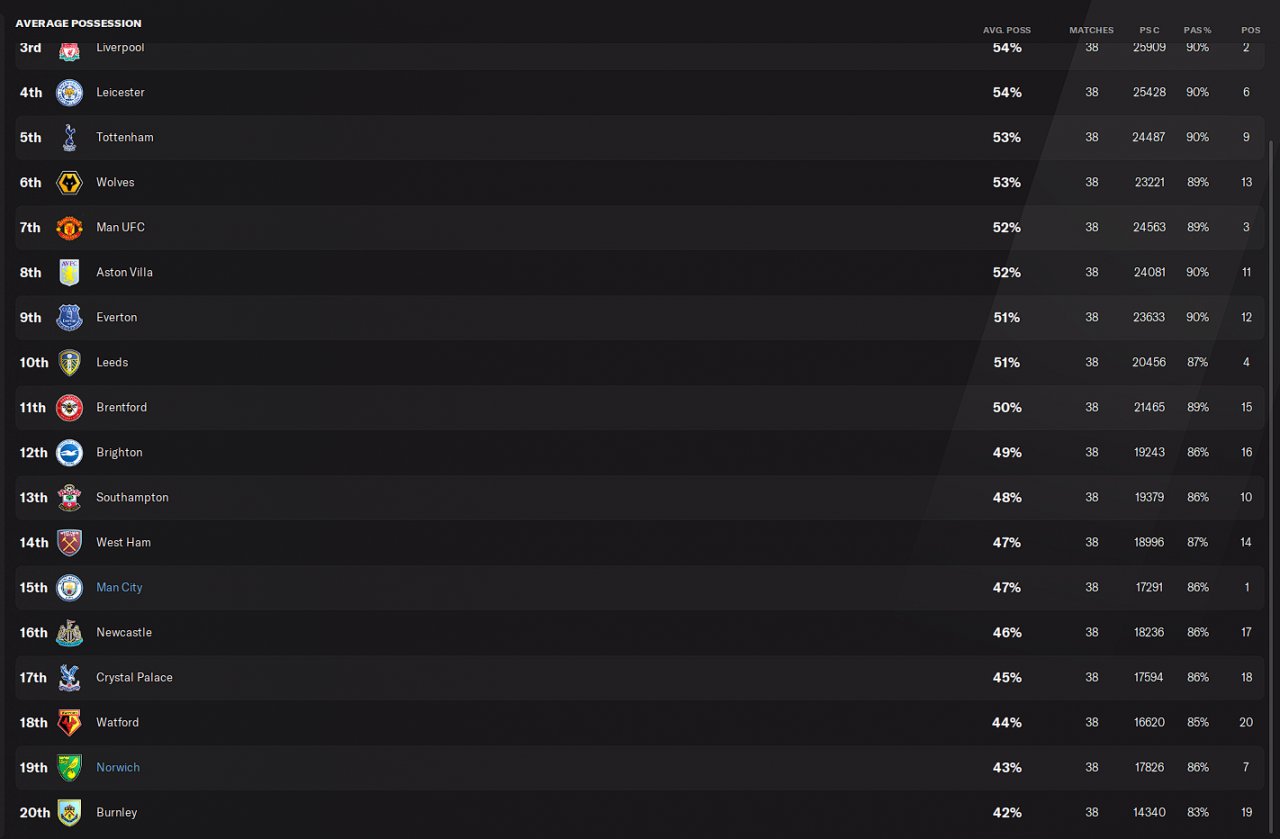This screenshot has width=1280, height=839.
Task: Click the vertical scrollbar on right edge
Action: 1273,400
